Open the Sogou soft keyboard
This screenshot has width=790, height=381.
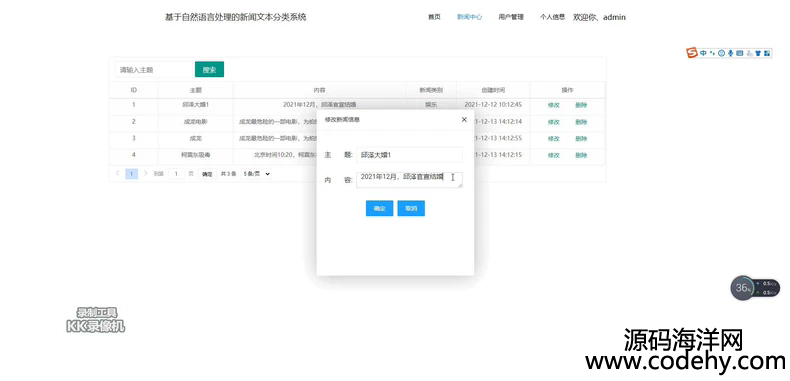[740, 53]
